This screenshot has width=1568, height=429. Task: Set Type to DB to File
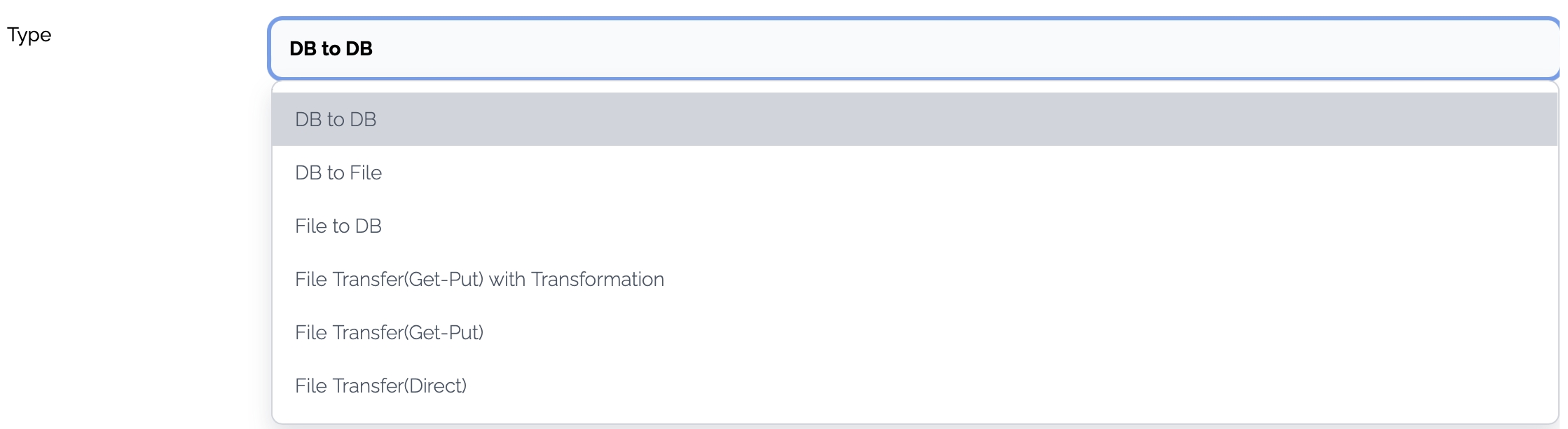[338, 172]
